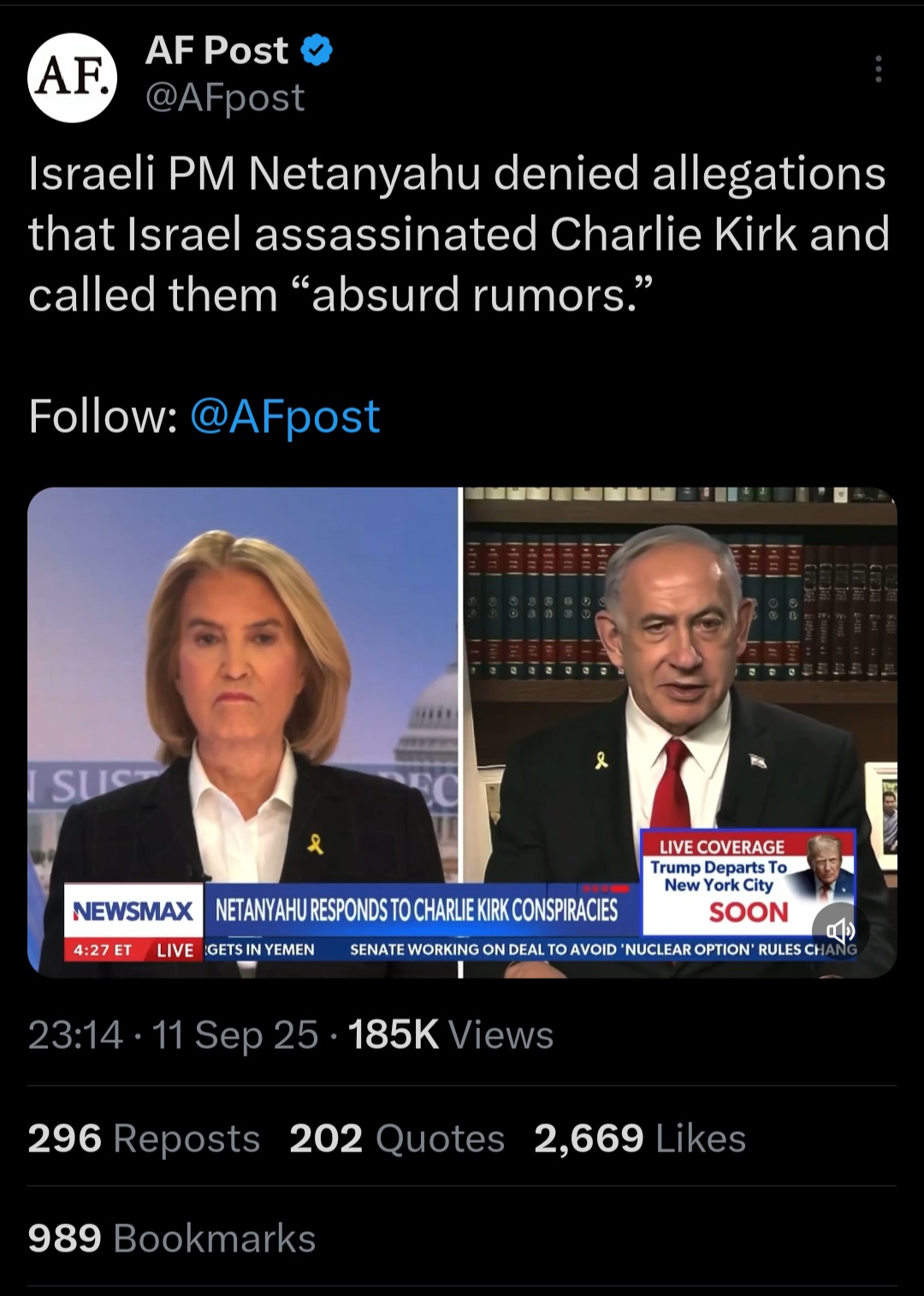Play the Newsmax video clip
Viewport: 924px width, 1296px height.
point(462,732)
